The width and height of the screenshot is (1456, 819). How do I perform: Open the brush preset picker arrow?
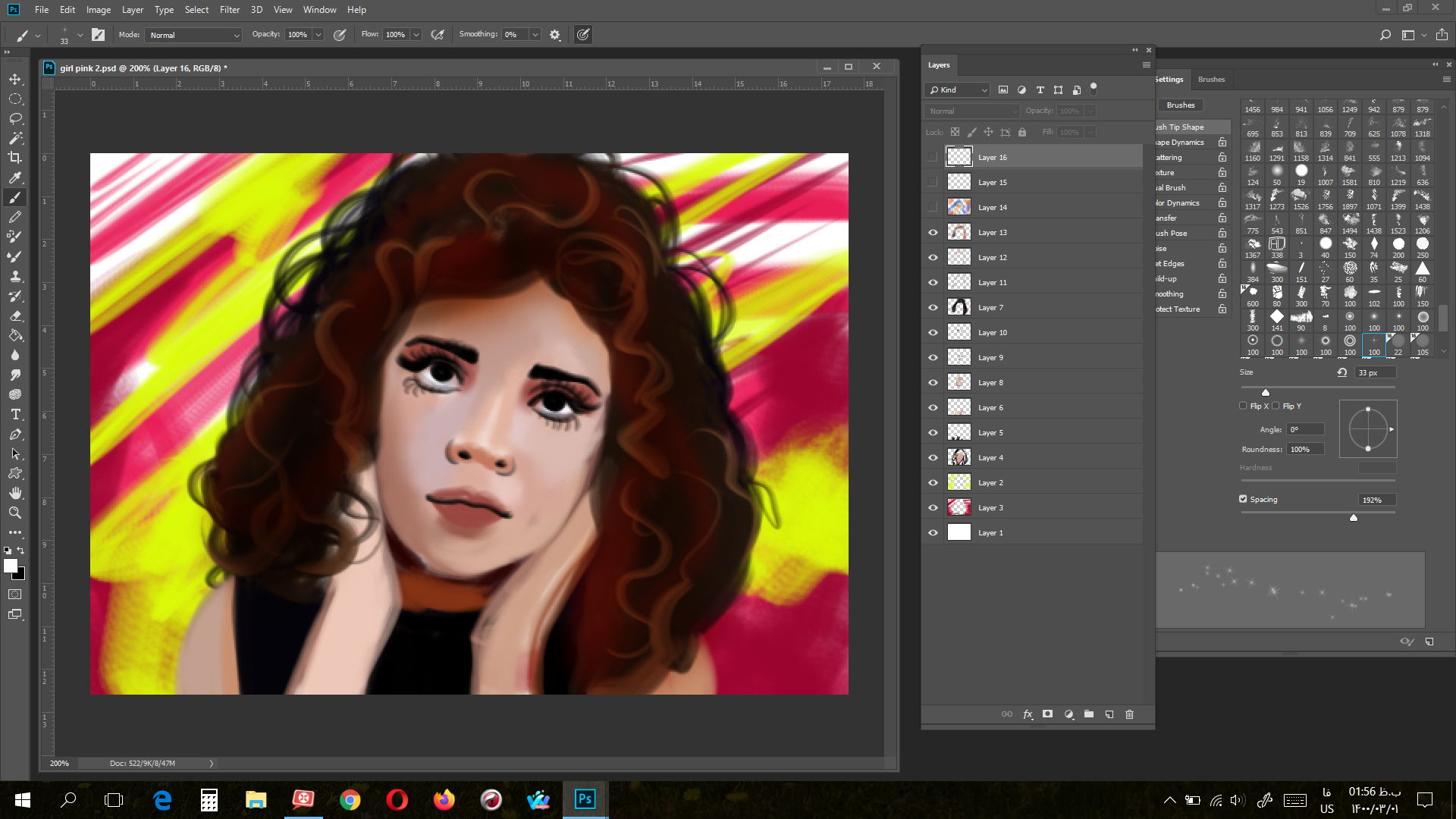(x=80, y=35)
